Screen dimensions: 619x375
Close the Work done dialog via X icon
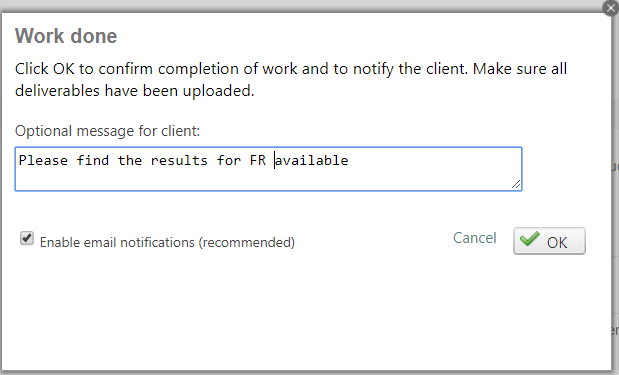click(x=611, y=8)
